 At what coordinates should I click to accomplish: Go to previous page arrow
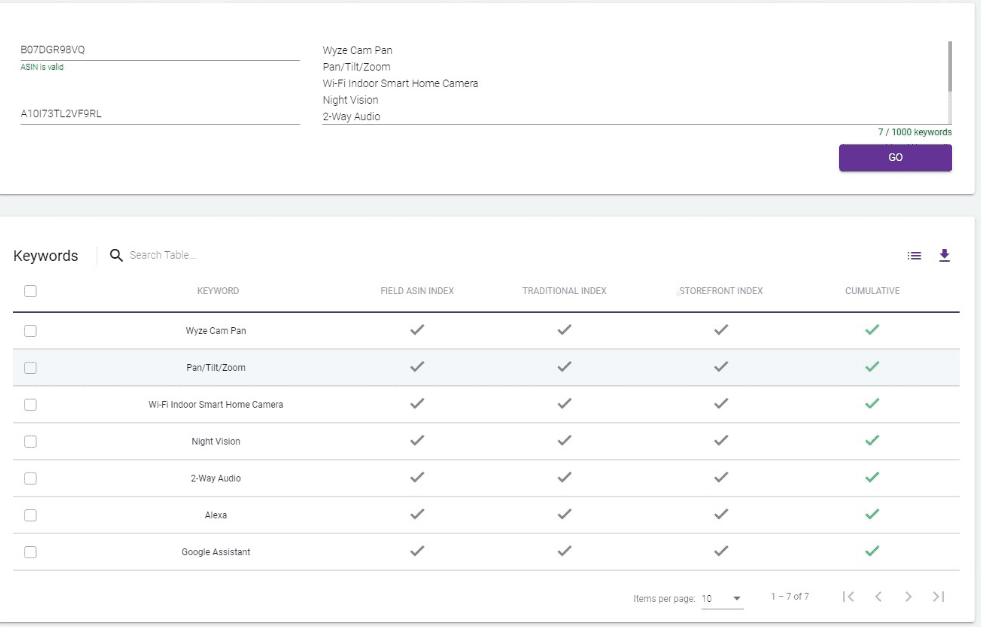point(878,597)
